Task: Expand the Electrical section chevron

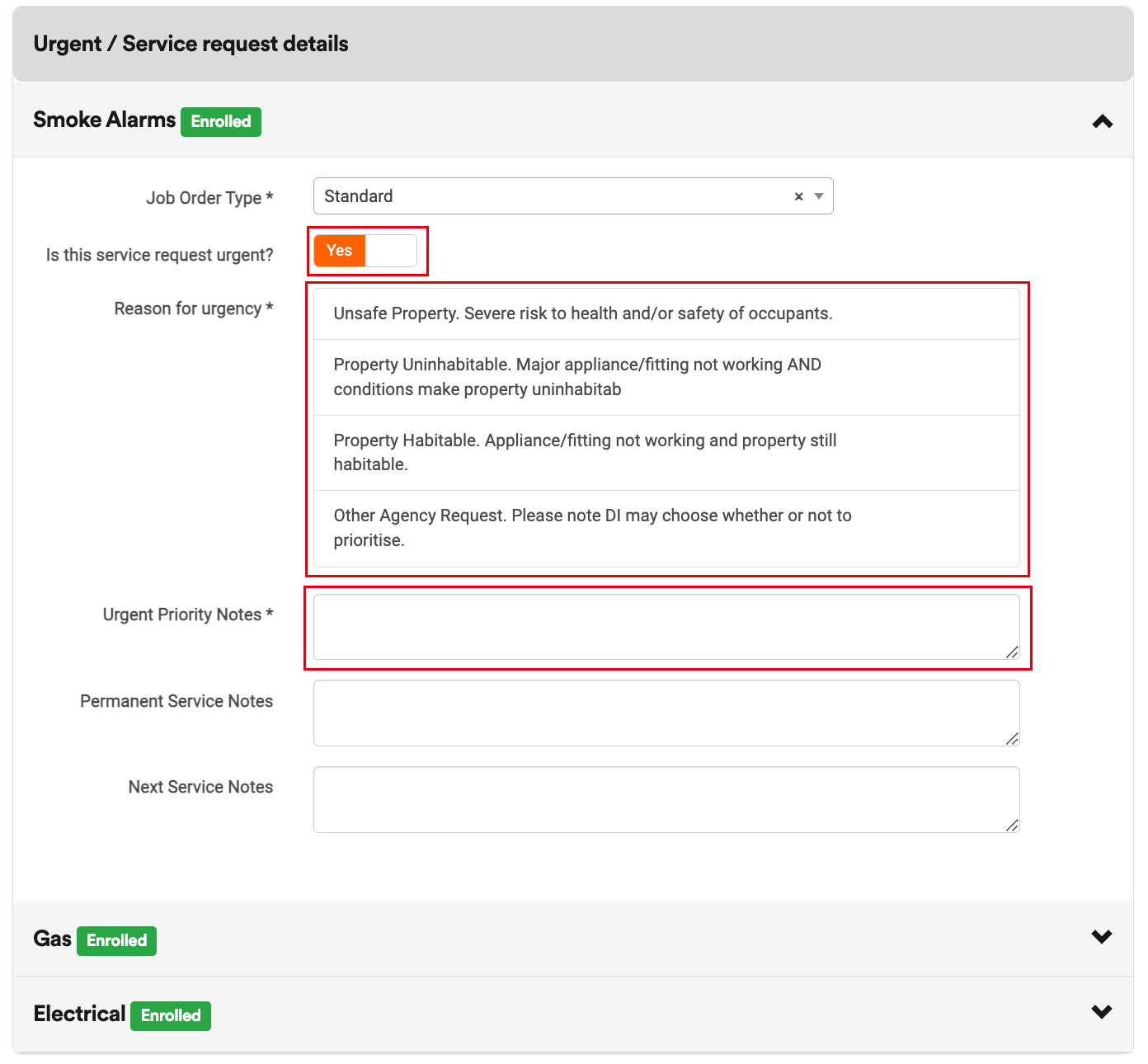Action: tap(1101, 1012)
